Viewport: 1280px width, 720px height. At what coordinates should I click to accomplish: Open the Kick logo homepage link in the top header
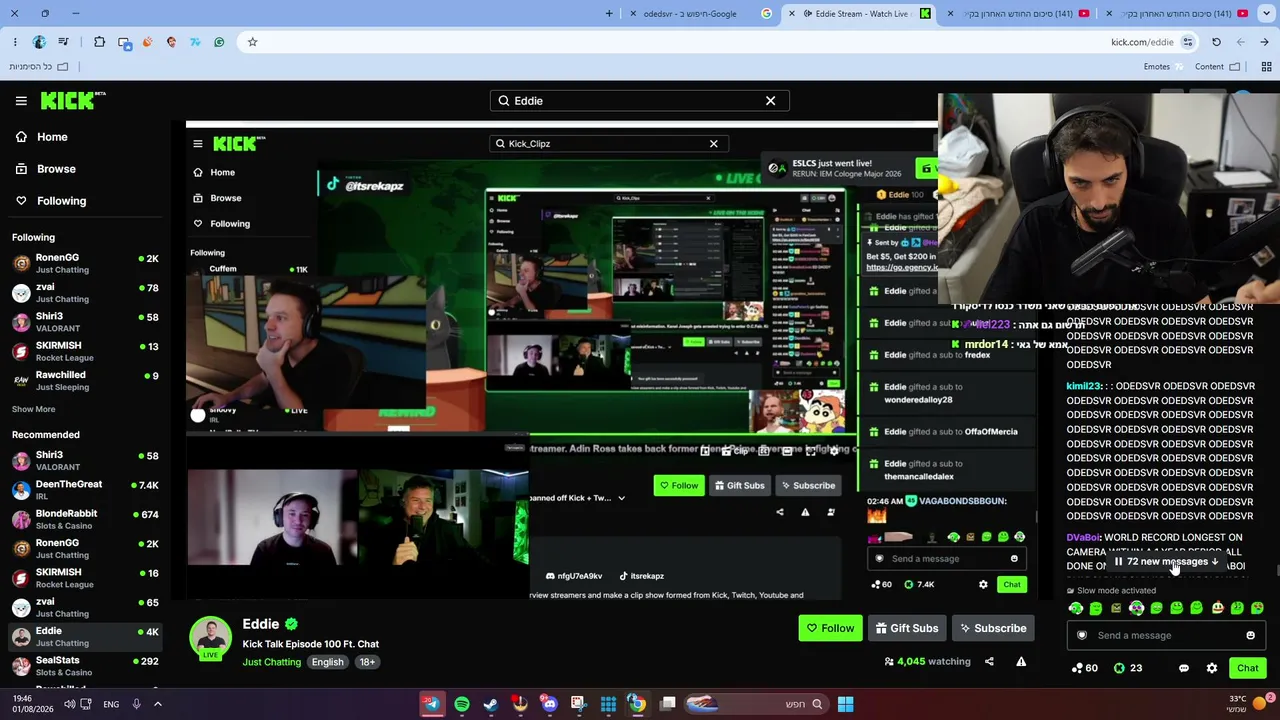73,100
